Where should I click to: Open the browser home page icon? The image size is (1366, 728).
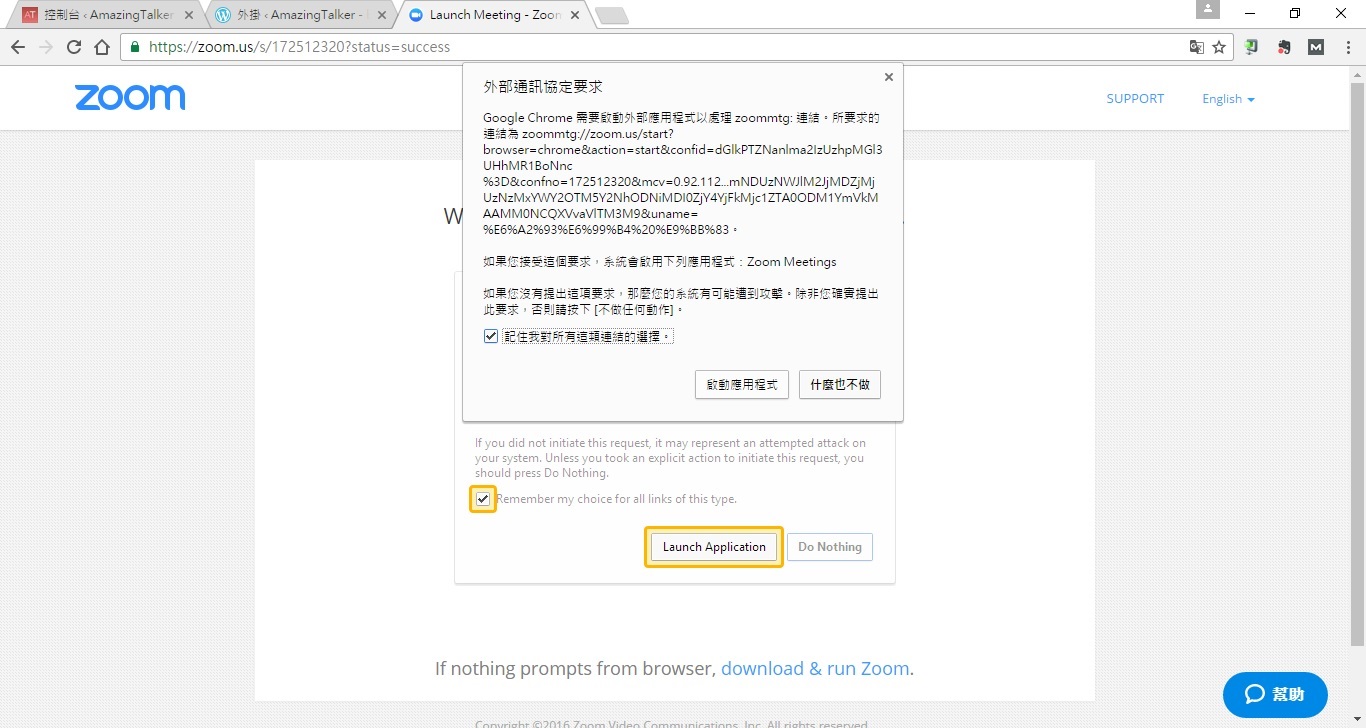coord(101,47)
